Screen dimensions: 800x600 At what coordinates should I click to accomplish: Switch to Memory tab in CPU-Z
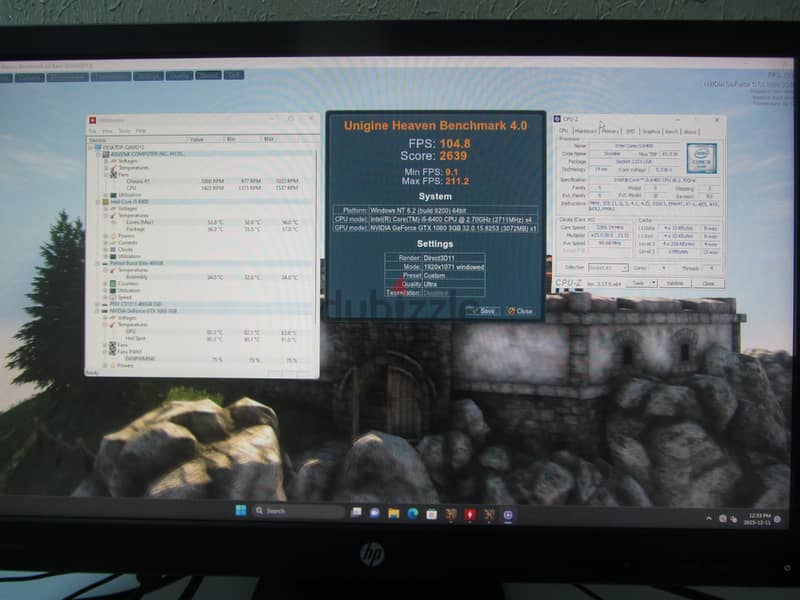coord(610,132)
